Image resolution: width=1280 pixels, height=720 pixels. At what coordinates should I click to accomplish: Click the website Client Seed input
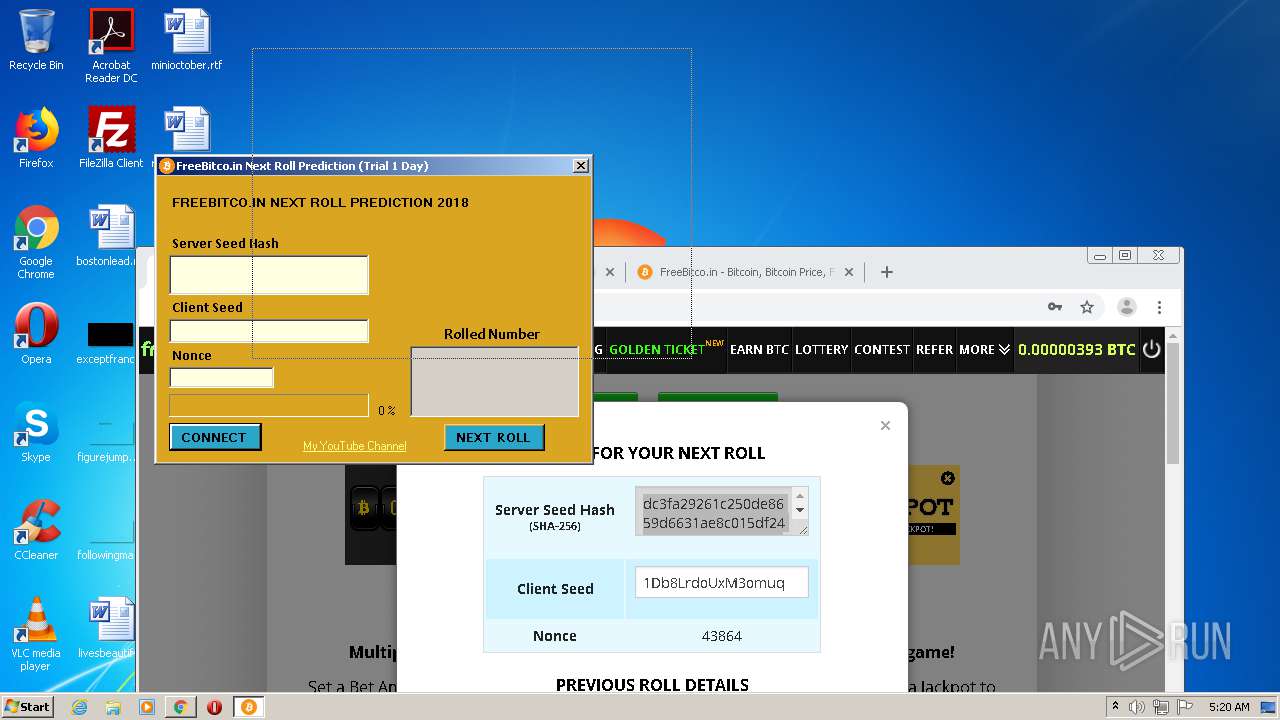tap(721, 582)
